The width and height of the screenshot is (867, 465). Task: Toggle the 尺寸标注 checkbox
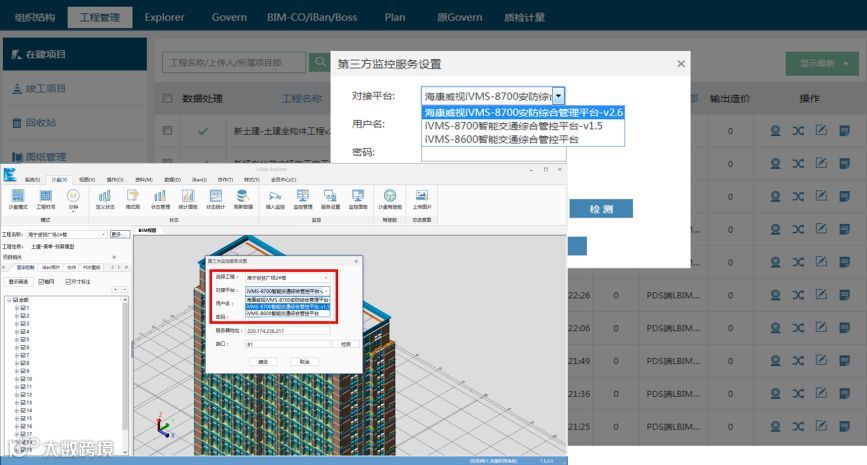pyautogui.click(x=68, y=281)
